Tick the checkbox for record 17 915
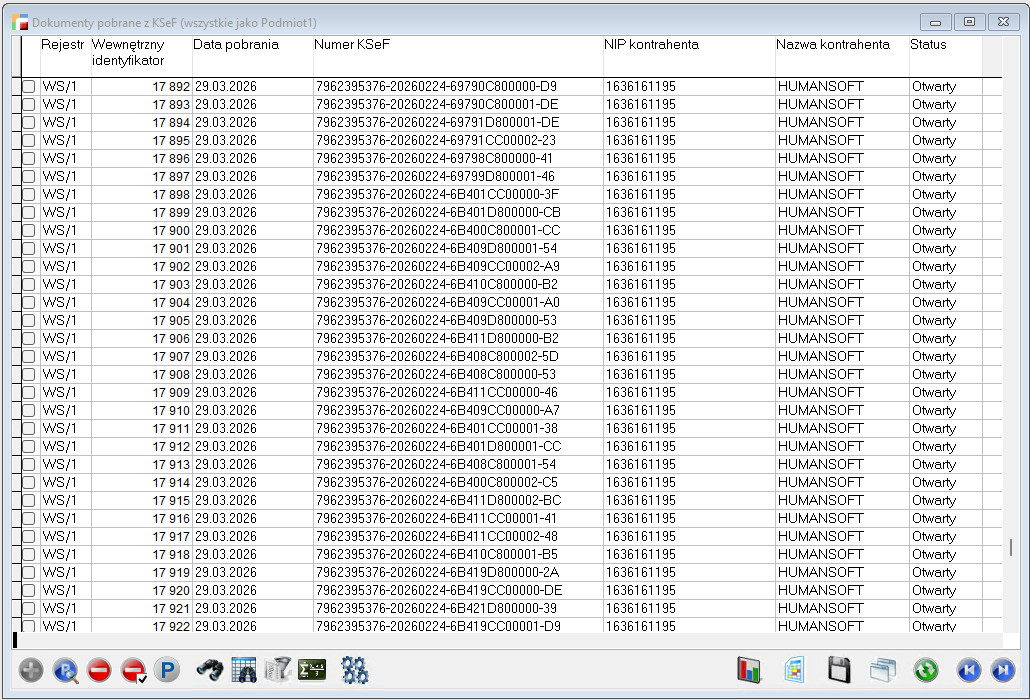The image size is (1030, 700). coord(29,501)
